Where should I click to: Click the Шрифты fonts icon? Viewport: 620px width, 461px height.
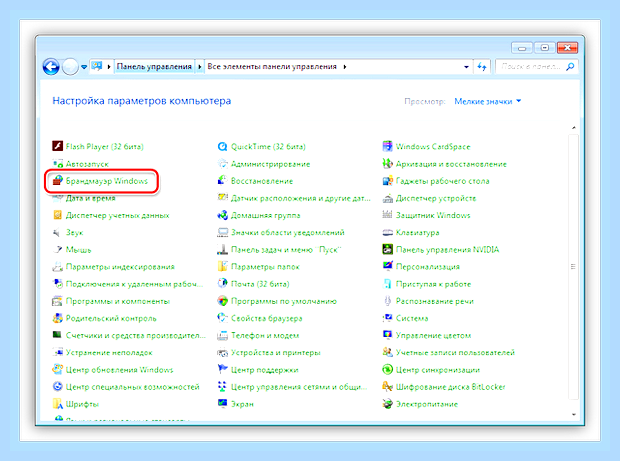tap(58, 404)
